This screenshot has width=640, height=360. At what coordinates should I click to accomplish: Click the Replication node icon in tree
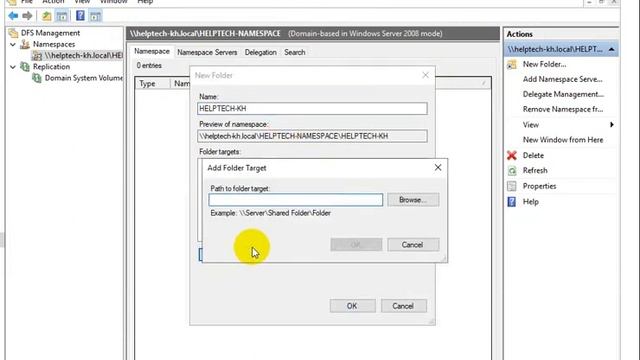point(25,67)
